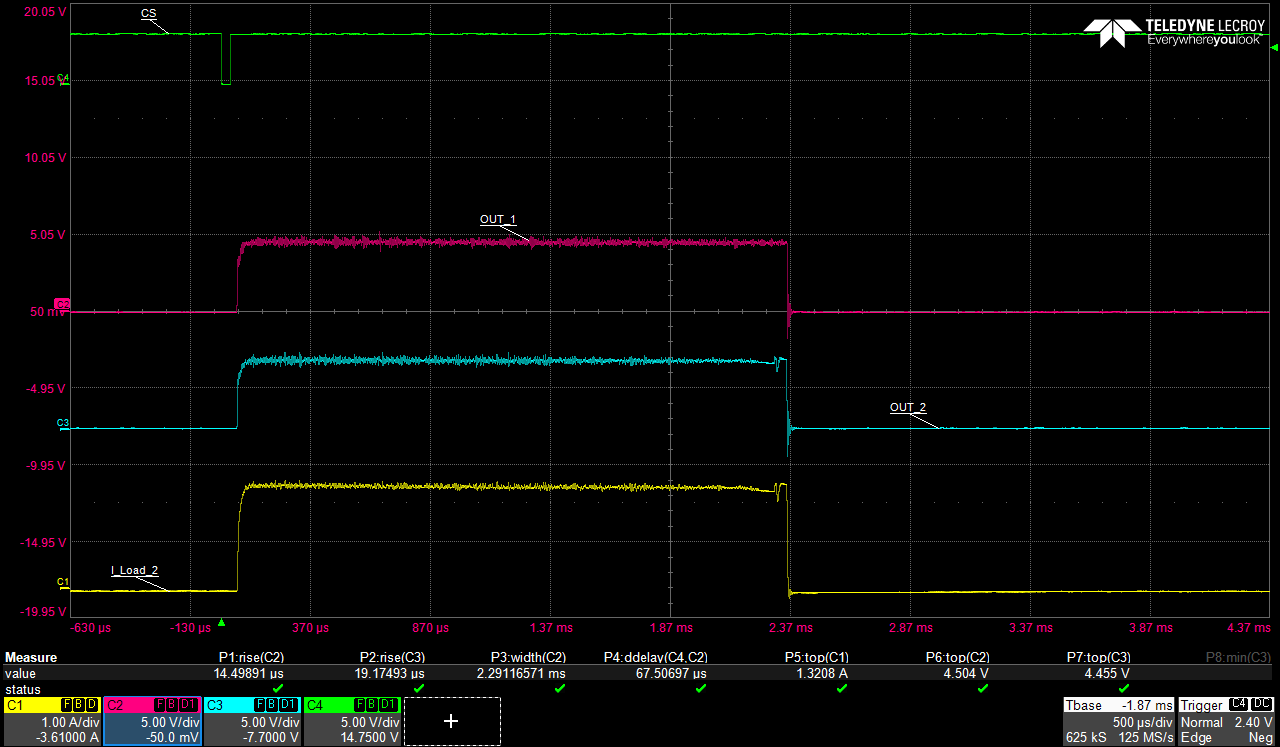This screenshot has width=1280, height=747.
Task: Select the P3:width(C2) measurement column
Action: (529, 658)
